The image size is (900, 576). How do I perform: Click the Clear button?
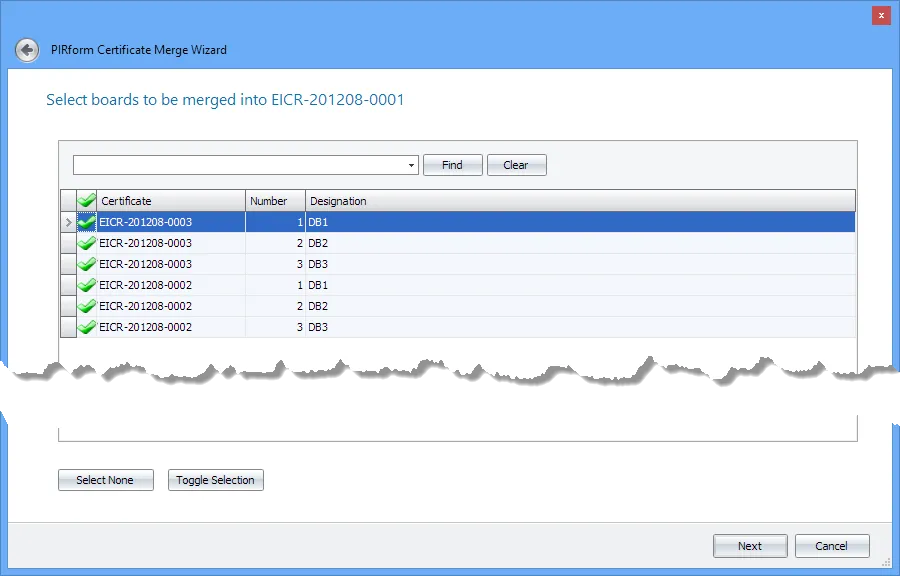point(516,164)
